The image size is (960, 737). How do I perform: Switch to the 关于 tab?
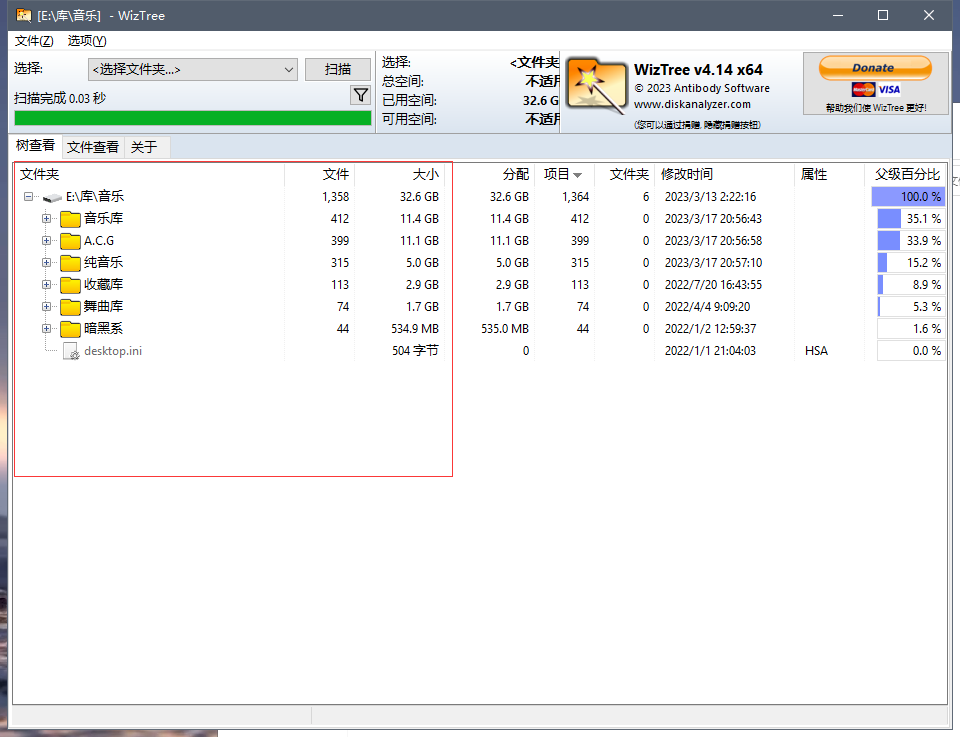pos(144,147)
